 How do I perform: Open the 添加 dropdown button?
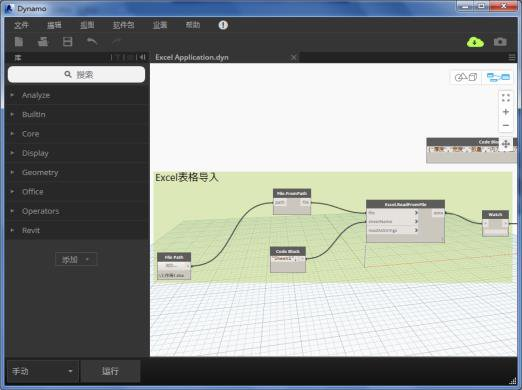pyautogui.click(x=76, y=259)
